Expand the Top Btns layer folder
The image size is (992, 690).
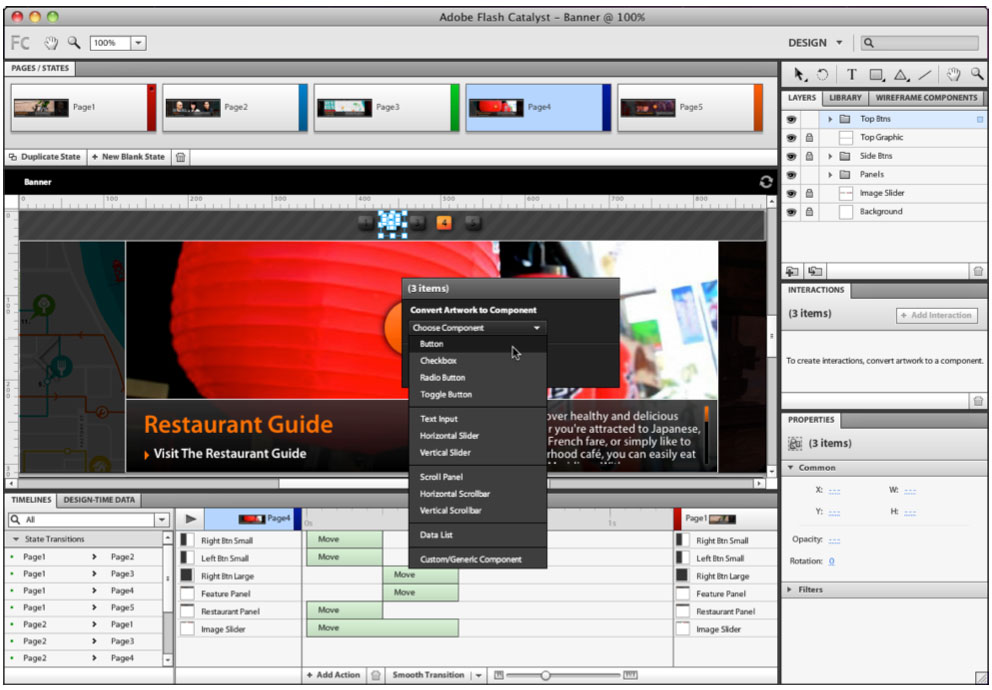point(830,119)
